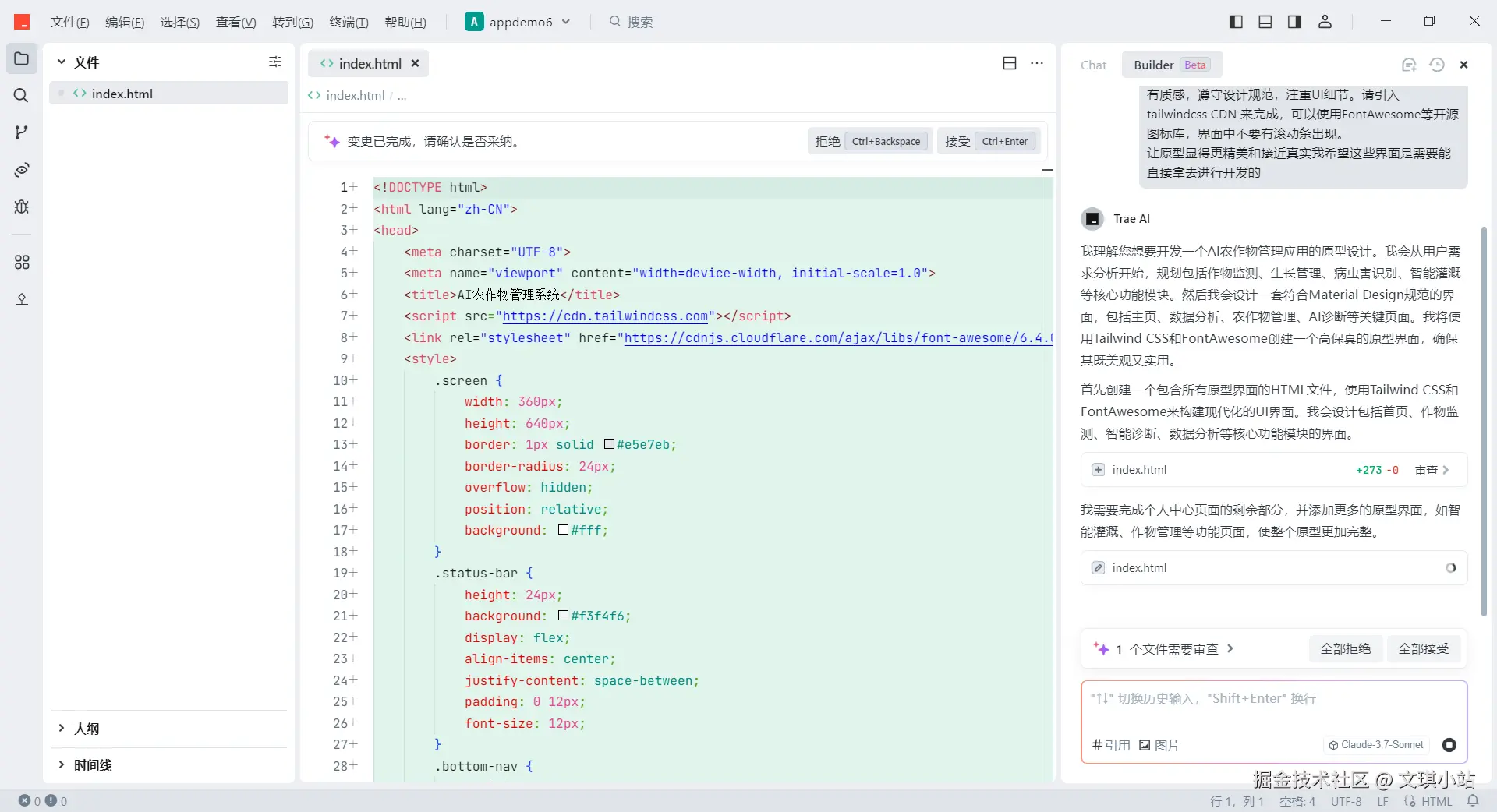
Task: Open the notifications bell
Action: (x=1473, y=801)
